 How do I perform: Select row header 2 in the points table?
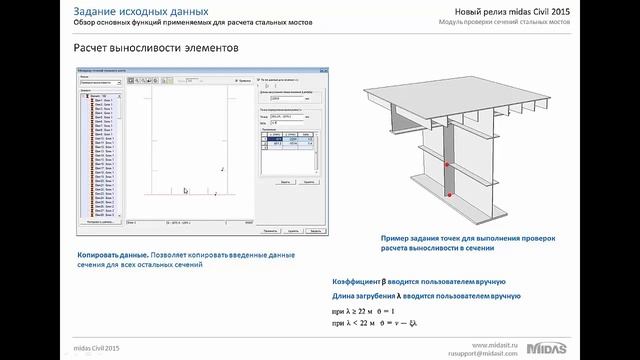tap(264, 143)
